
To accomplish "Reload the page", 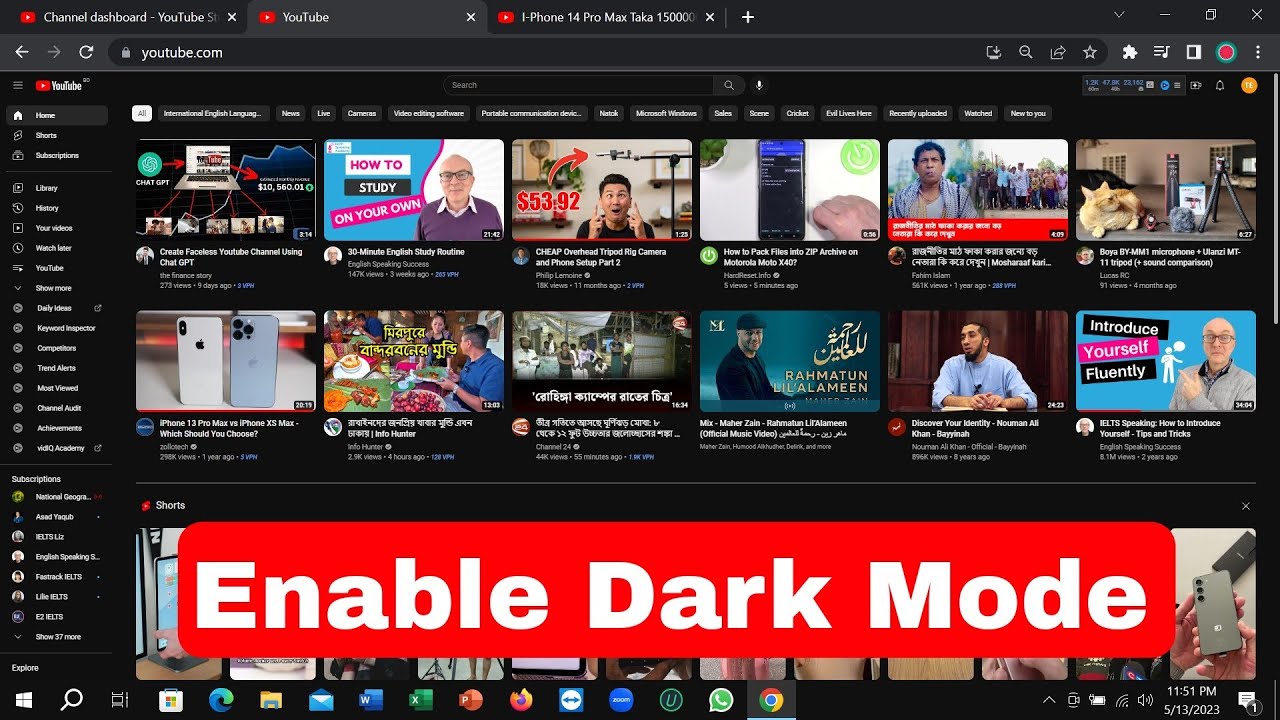I will pos(86,52).
